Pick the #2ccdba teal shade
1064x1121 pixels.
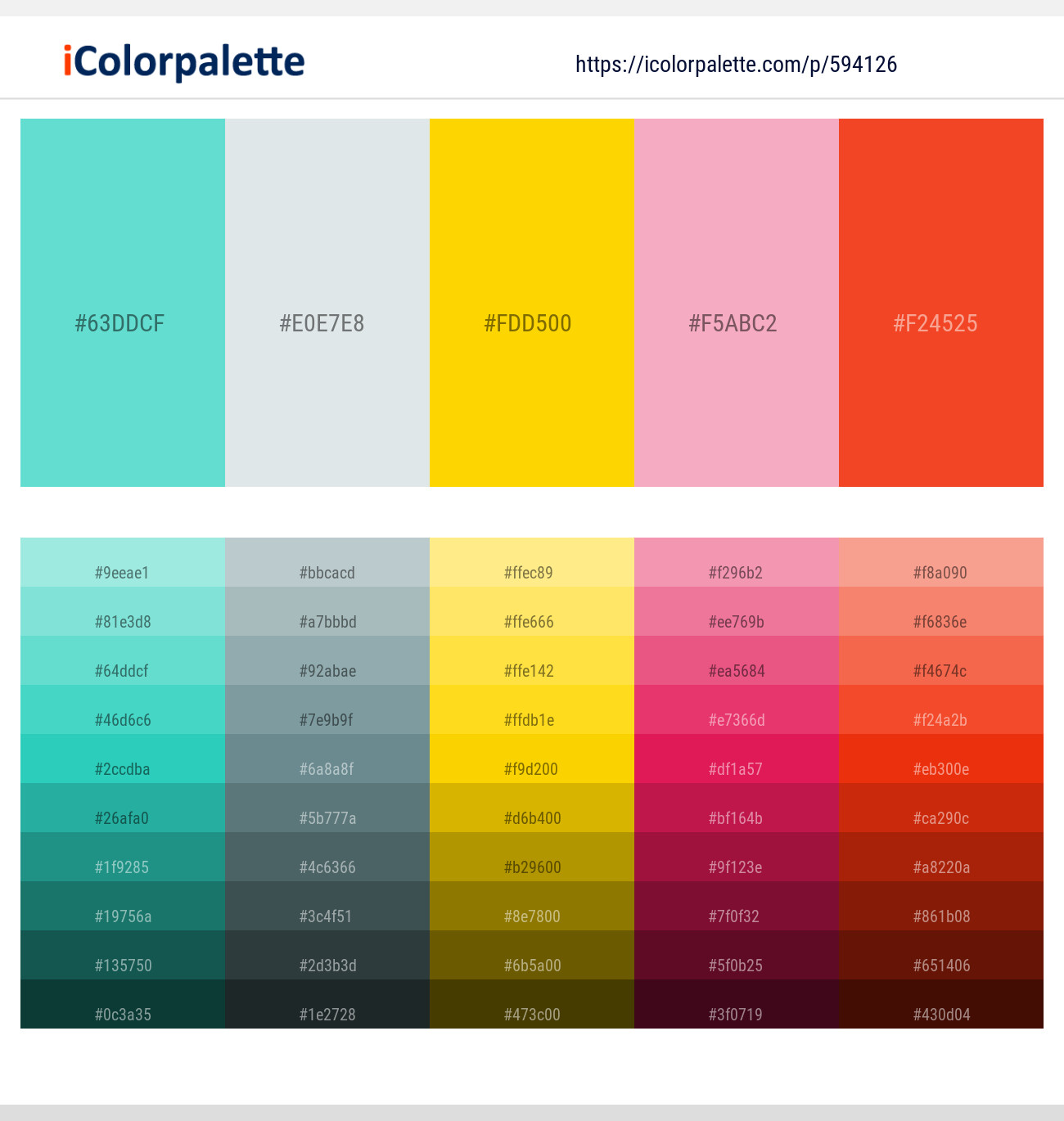click(123, 759)
